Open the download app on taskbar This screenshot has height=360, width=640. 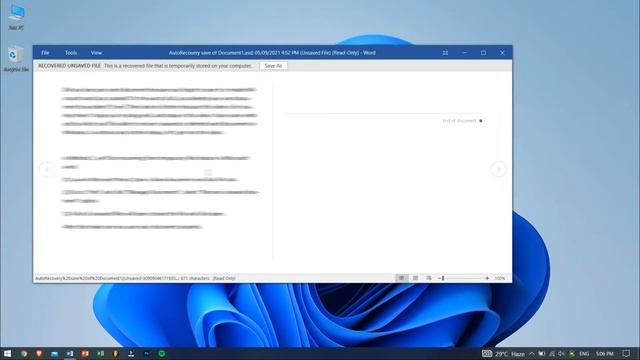[131, 353]
